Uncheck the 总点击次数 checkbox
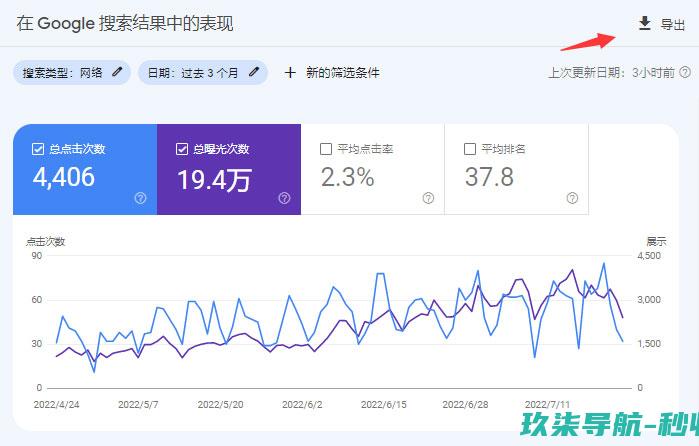699x446 pixels. [x=38, y=149]
